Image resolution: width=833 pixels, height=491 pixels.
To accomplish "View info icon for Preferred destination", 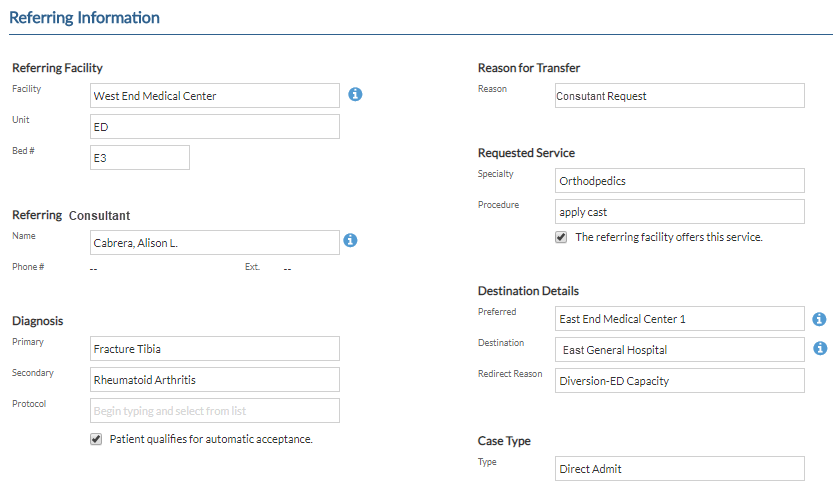I will pos(819,319).
